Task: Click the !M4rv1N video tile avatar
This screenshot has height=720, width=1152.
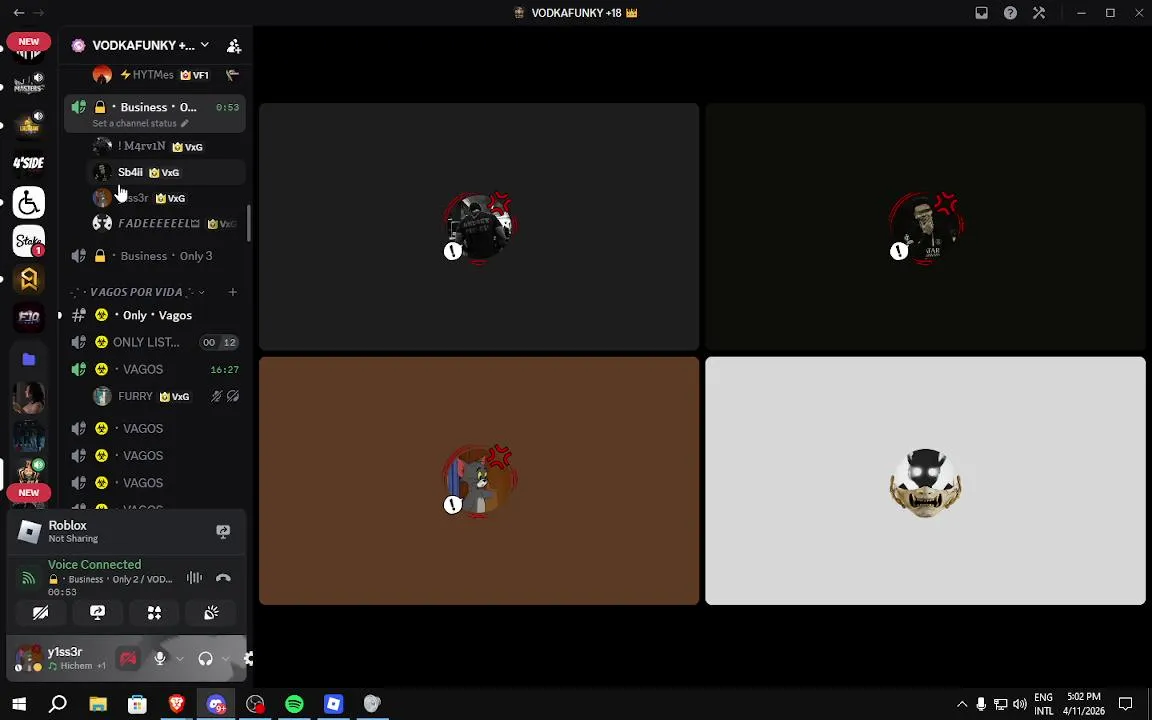Action: pyautogui.click(x=479, y=227)
